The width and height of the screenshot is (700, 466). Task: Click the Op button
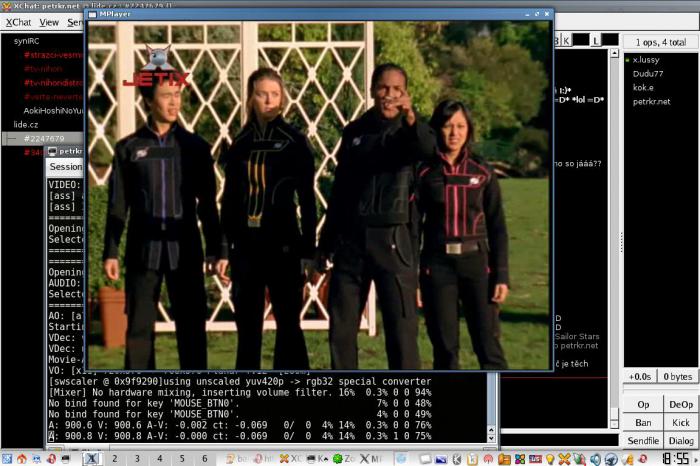tap(643, 404)
